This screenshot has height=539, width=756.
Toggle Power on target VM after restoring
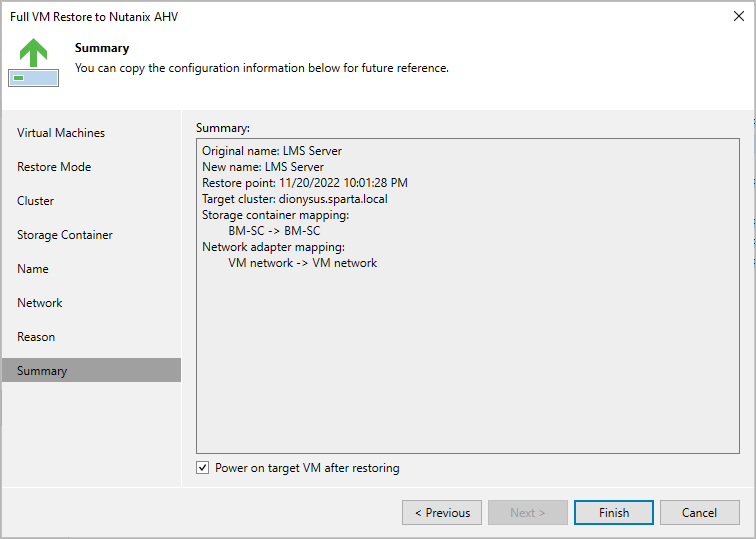click(203, 468)
